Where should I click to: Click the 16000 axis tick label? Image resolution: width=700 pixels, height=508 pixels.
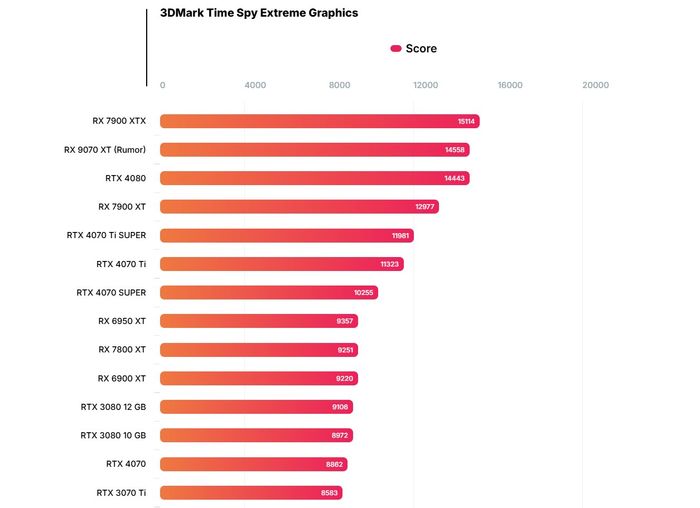pos(510,85)
